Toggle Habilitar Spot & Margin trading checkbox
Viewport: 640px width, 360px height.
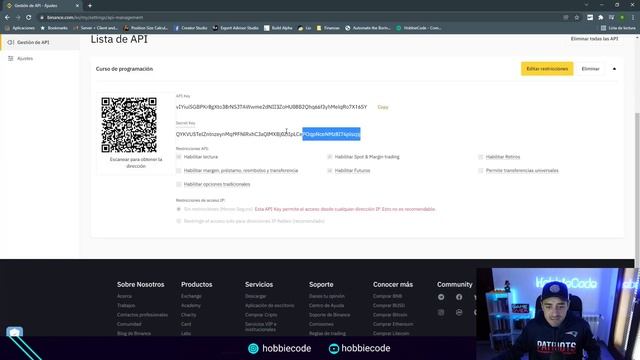point(330,157)
